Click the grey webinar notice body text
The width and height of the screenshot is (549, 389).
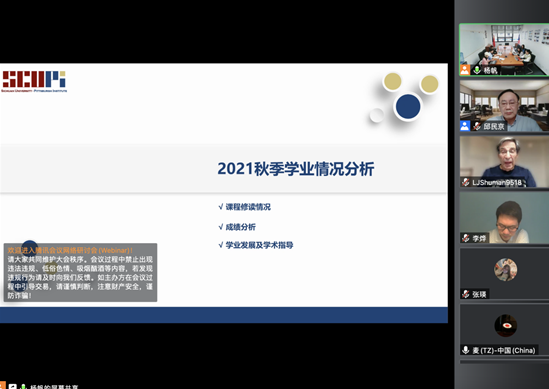(x=80, y=277)
